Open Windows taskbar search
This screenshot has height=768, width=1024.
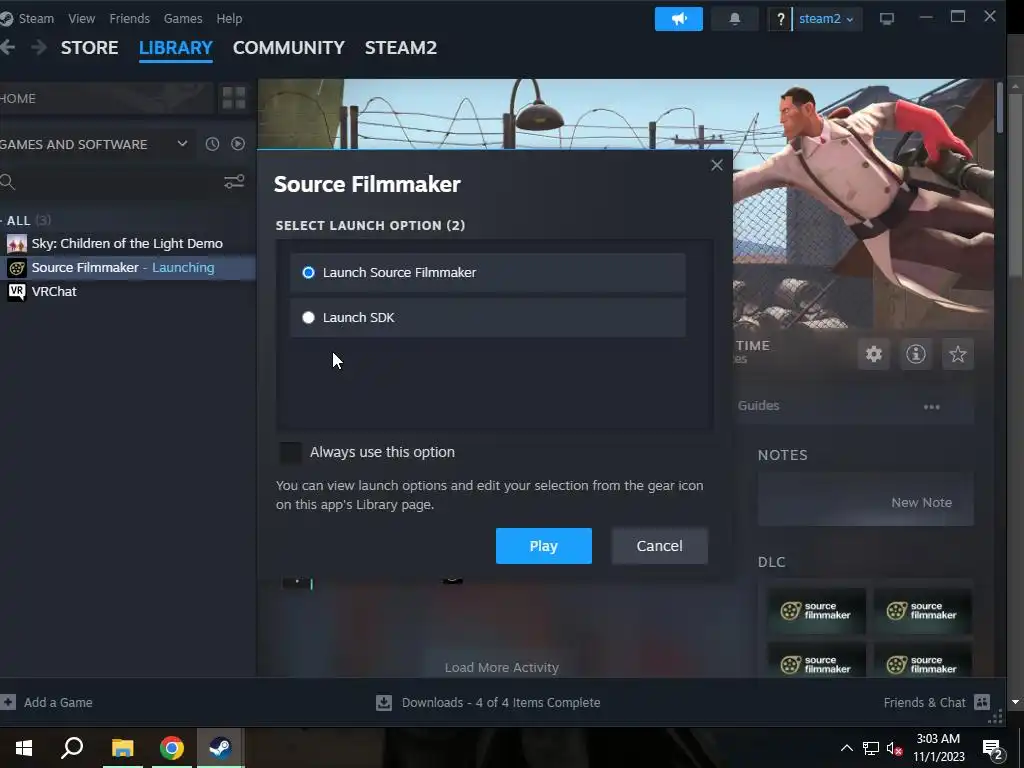pos(72,748)
